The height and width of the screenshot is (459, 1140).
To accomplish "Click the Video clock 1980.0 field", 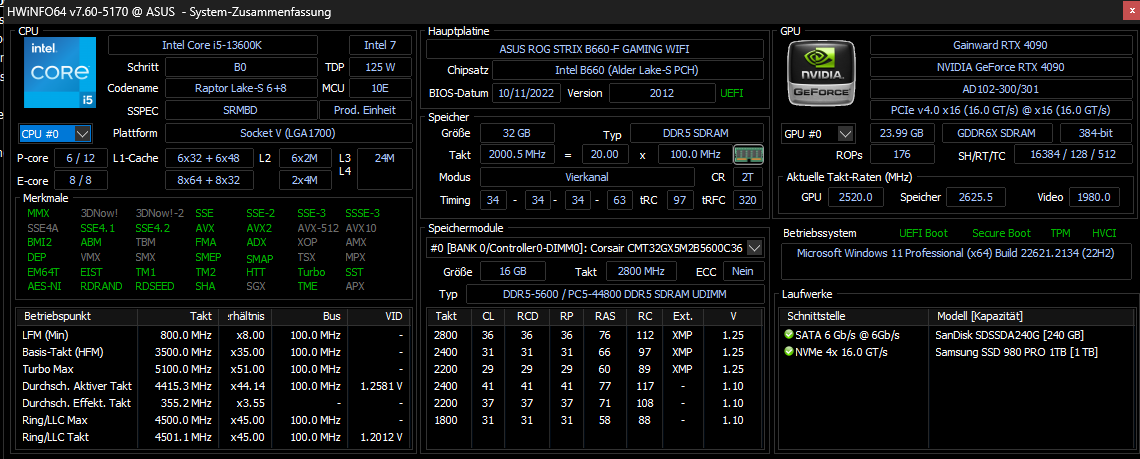I will pyautogui.click(x=1094, y=197).
